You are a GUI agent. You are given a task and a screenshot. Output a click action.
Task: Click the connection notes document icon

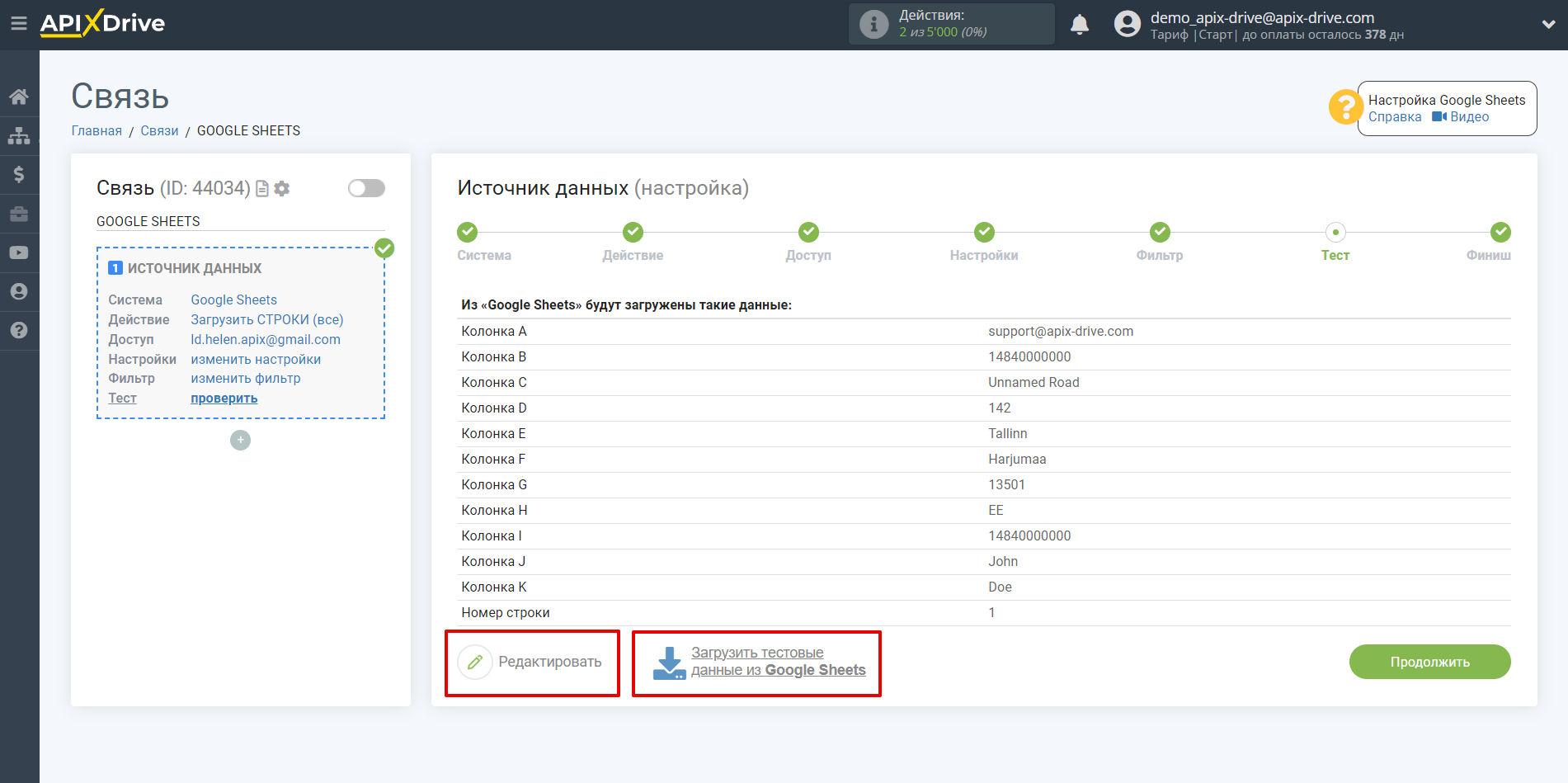(262, 189)
